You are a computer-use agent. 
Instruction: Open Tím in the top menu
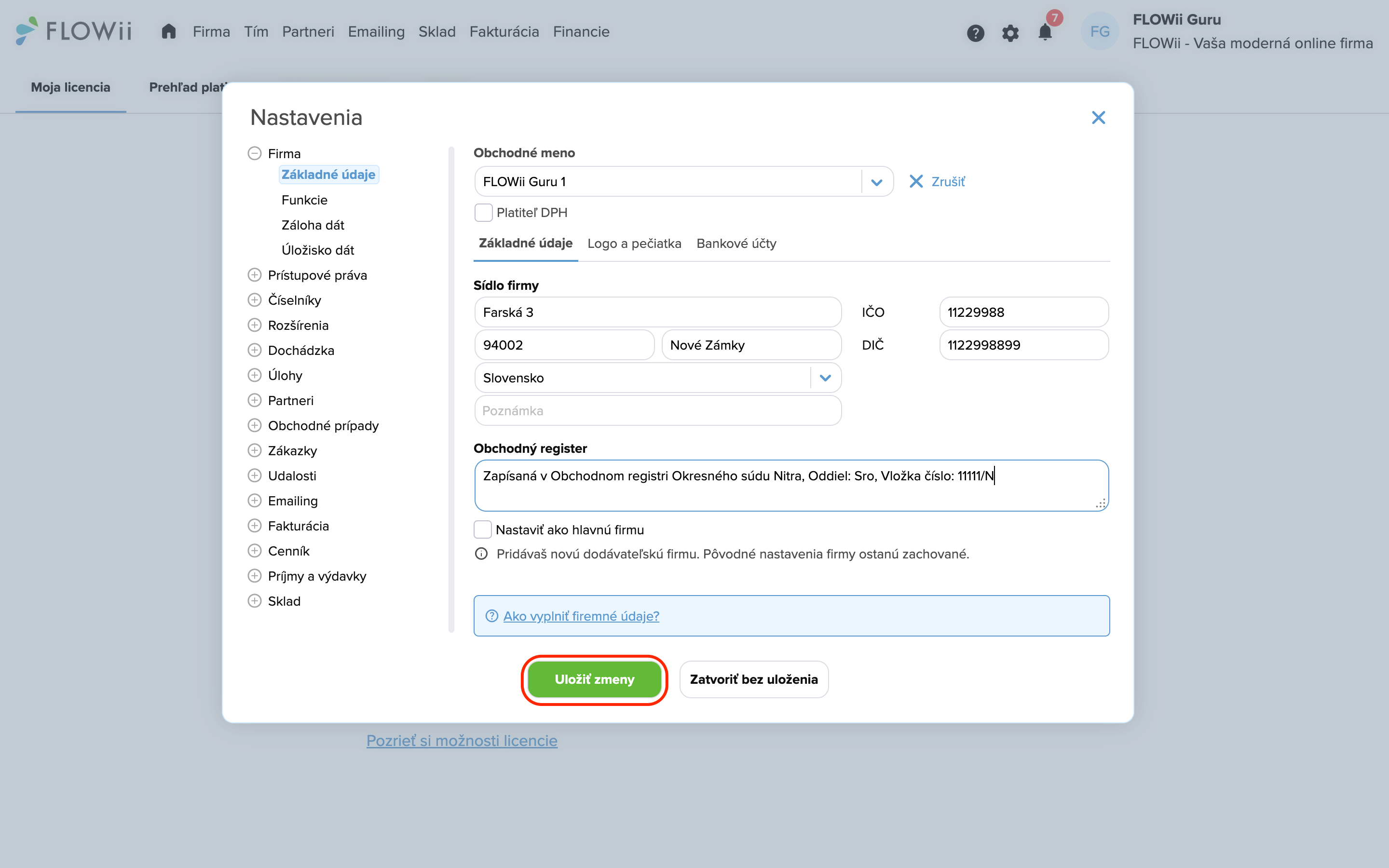click(x=256, y=31)
